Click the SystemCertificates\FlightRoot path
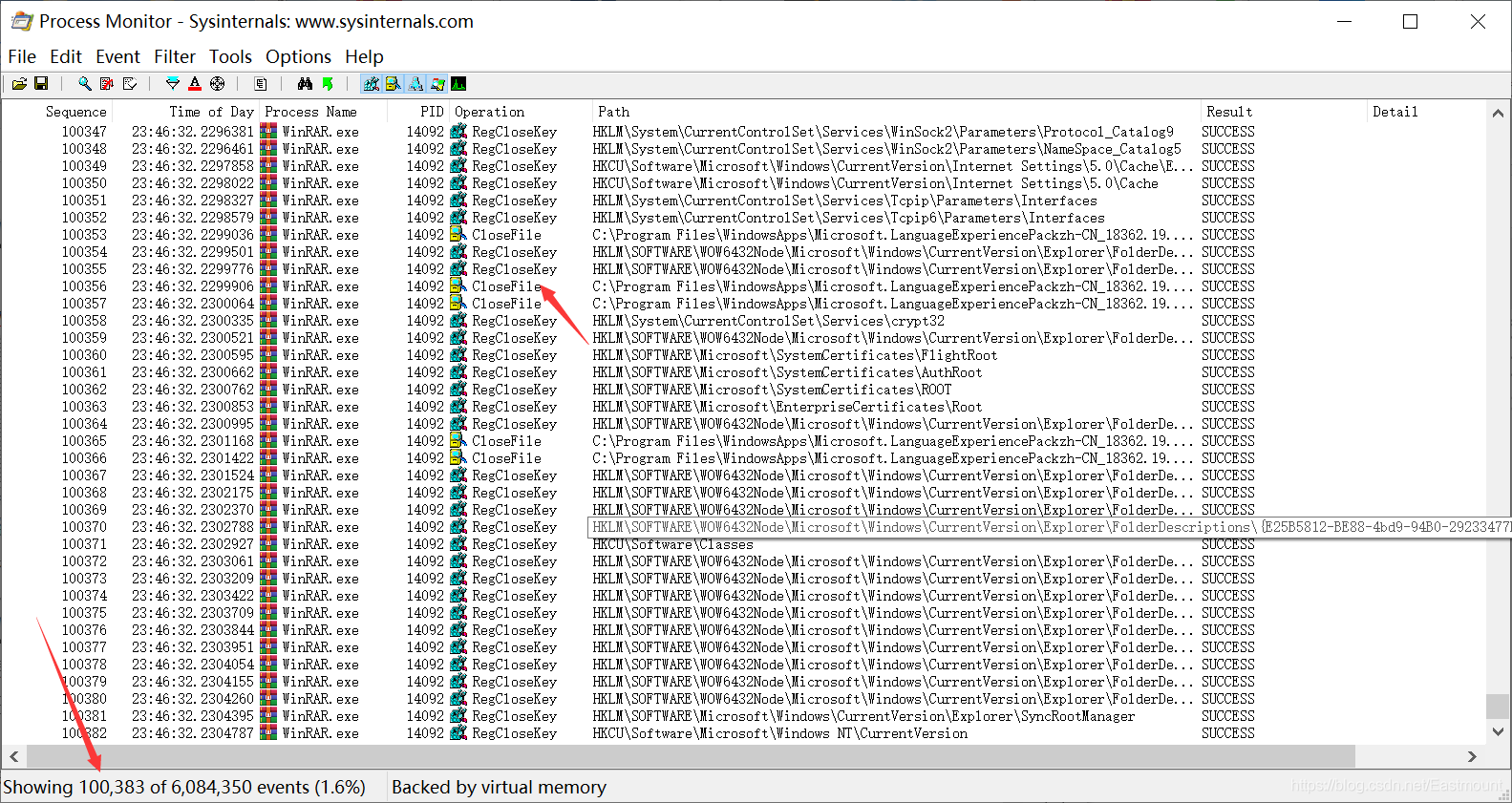Viewport: 1512px width, 803px height. (x=795, y=355)
